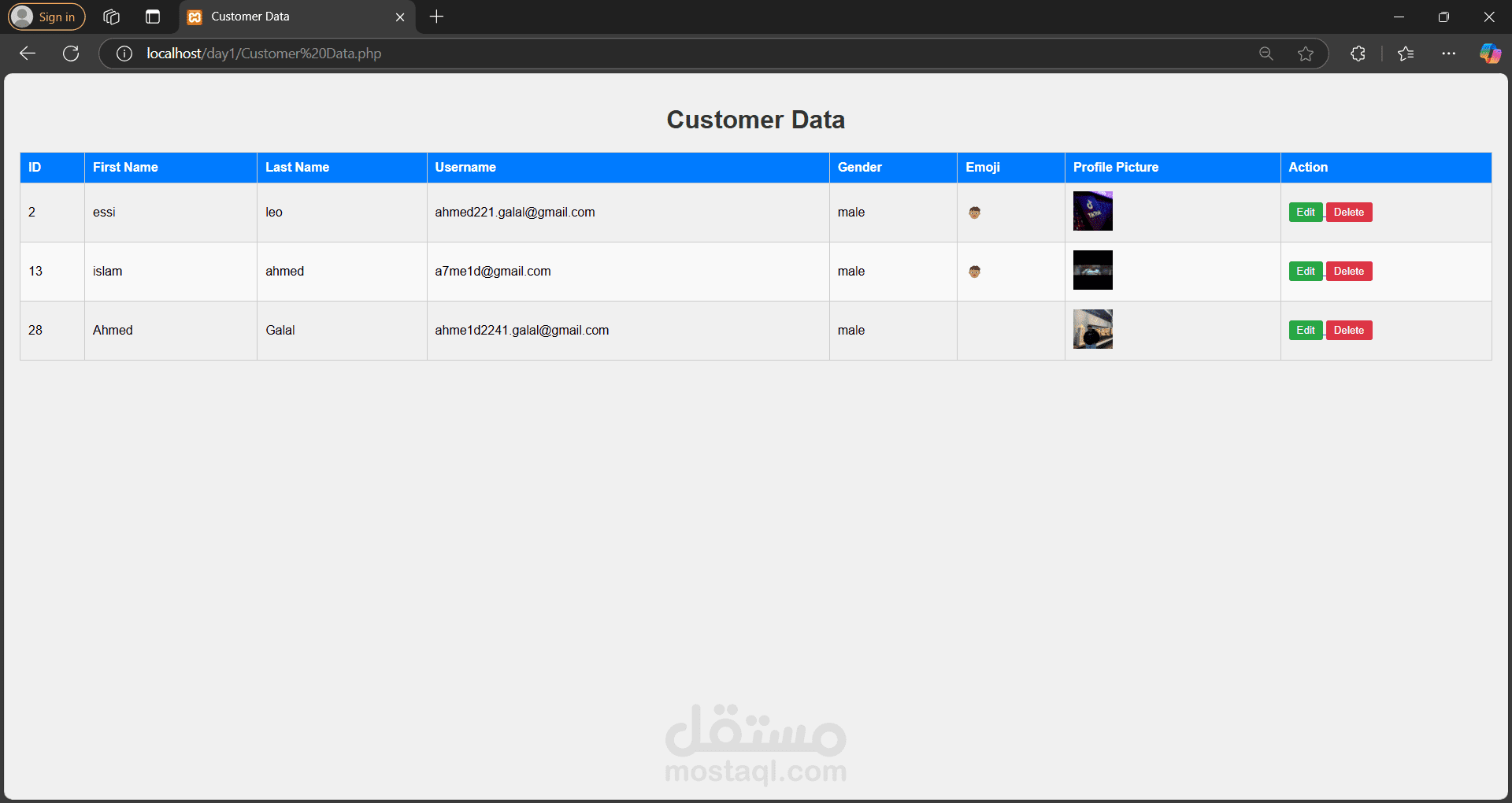1512x803 pixels.
Task: Click username ahmed221.galal@gmail.com
Action: tap(515, 213)
